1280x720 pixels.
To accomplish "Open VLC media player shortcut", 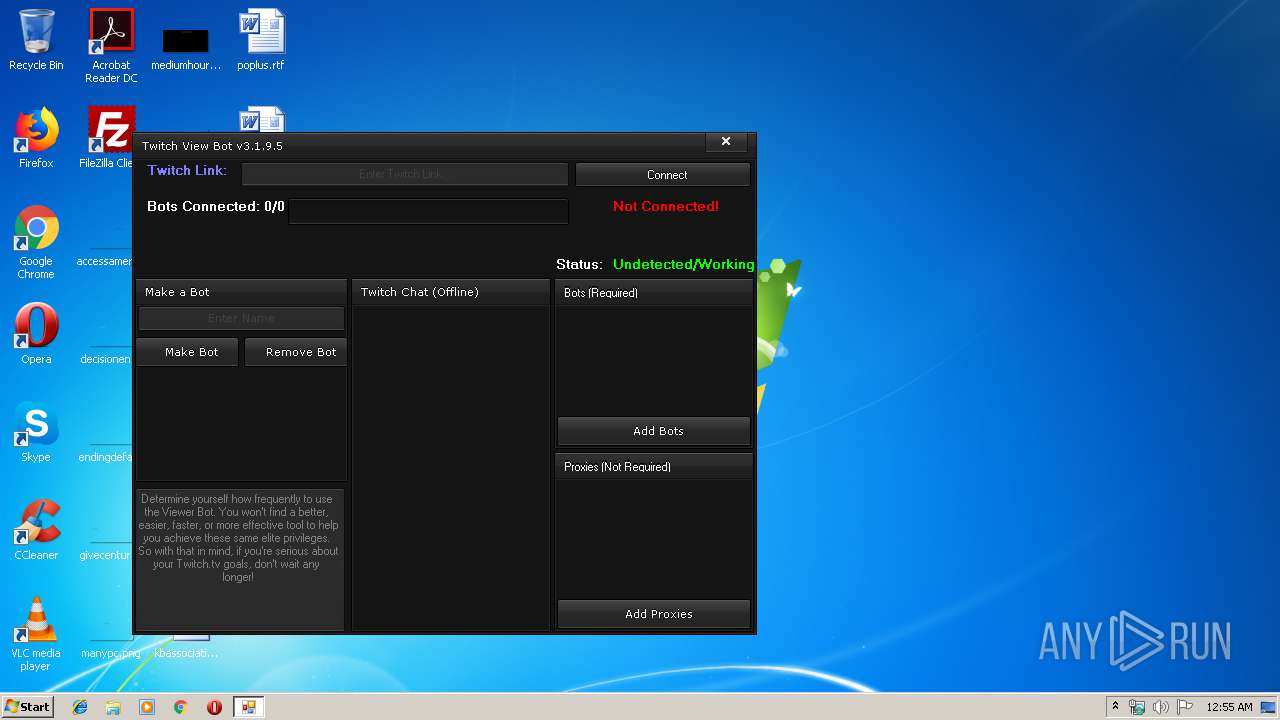I will tap(36, 634).
